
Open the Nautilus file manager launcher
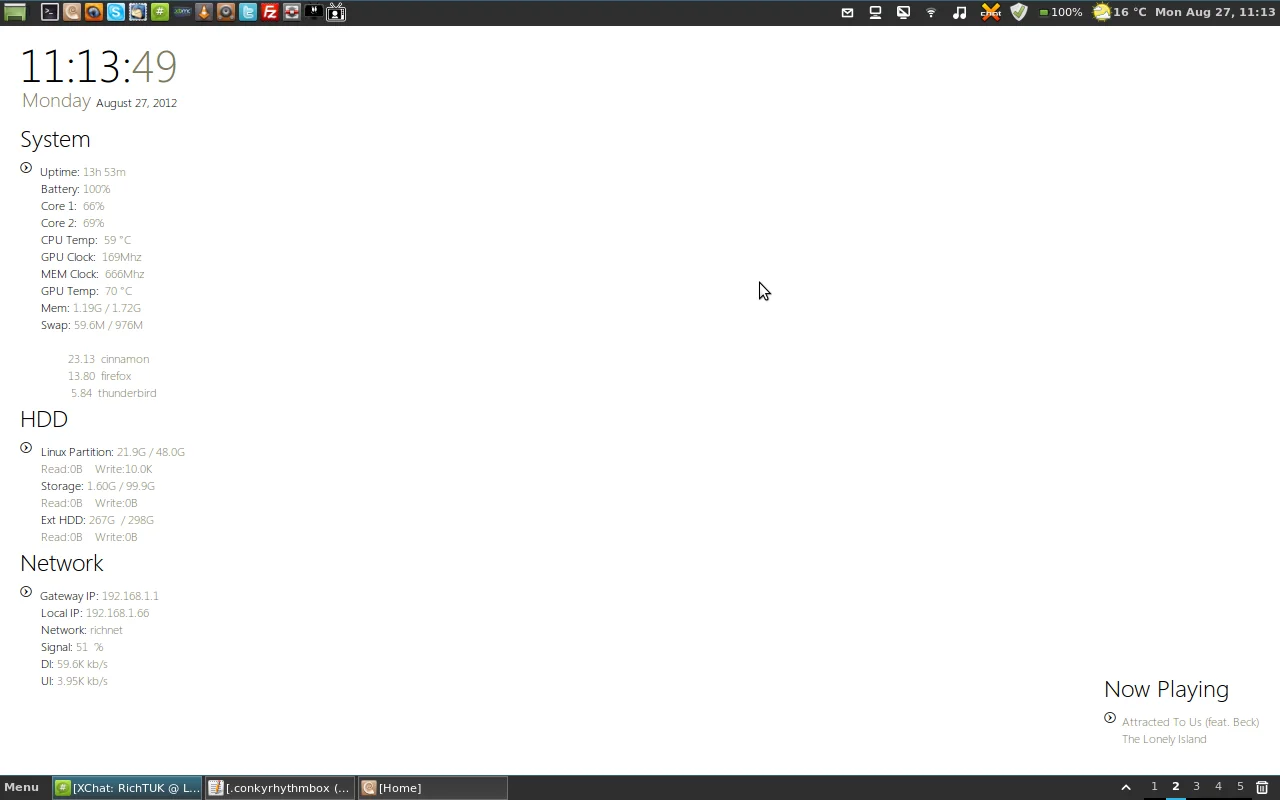71,12
